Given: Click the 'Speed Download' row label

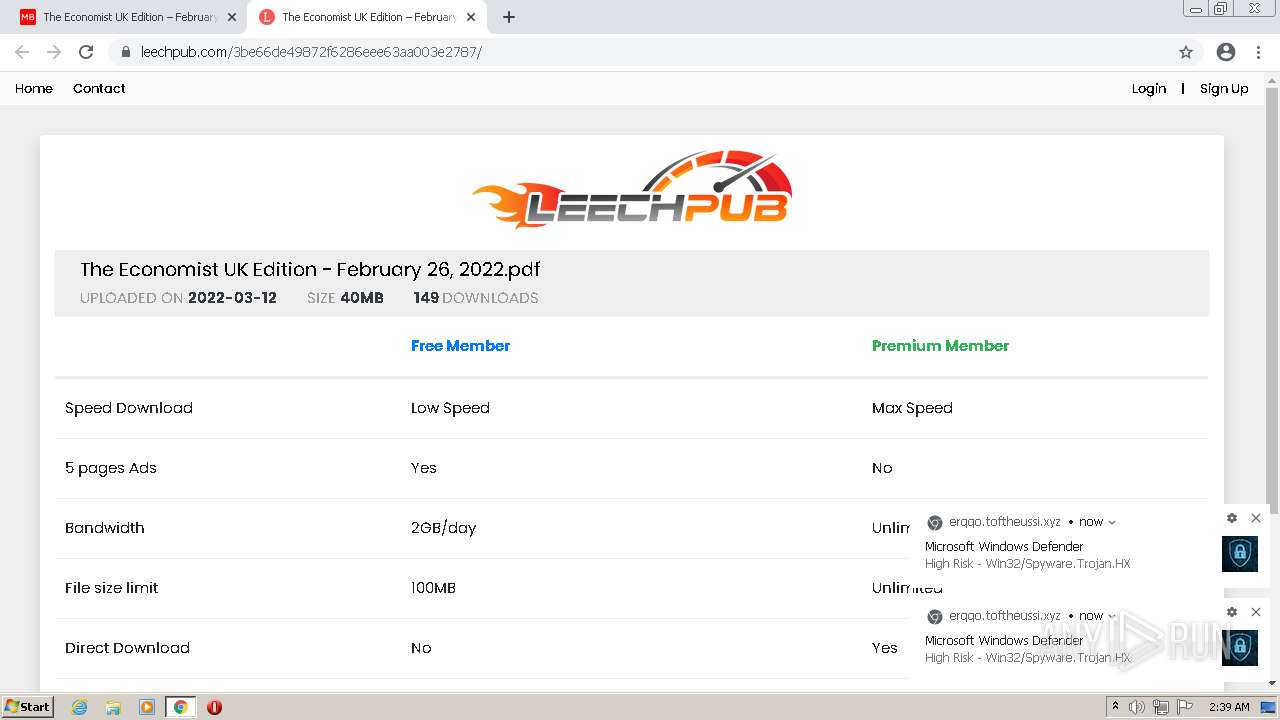Looking at the screenshot, I should click(129, 408).
